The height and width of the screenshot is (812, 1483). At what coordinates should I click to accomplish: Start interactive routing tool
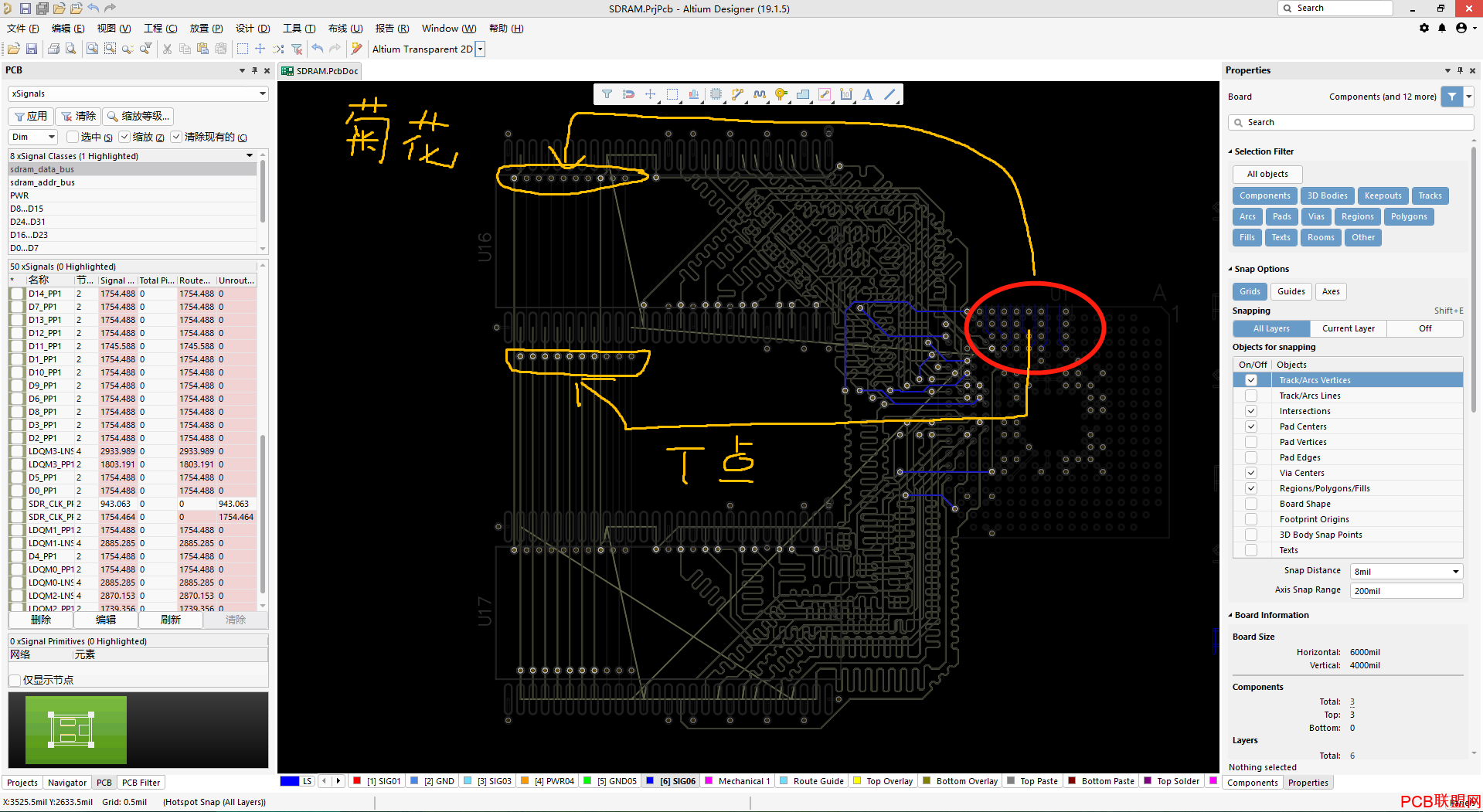point(738,94)
